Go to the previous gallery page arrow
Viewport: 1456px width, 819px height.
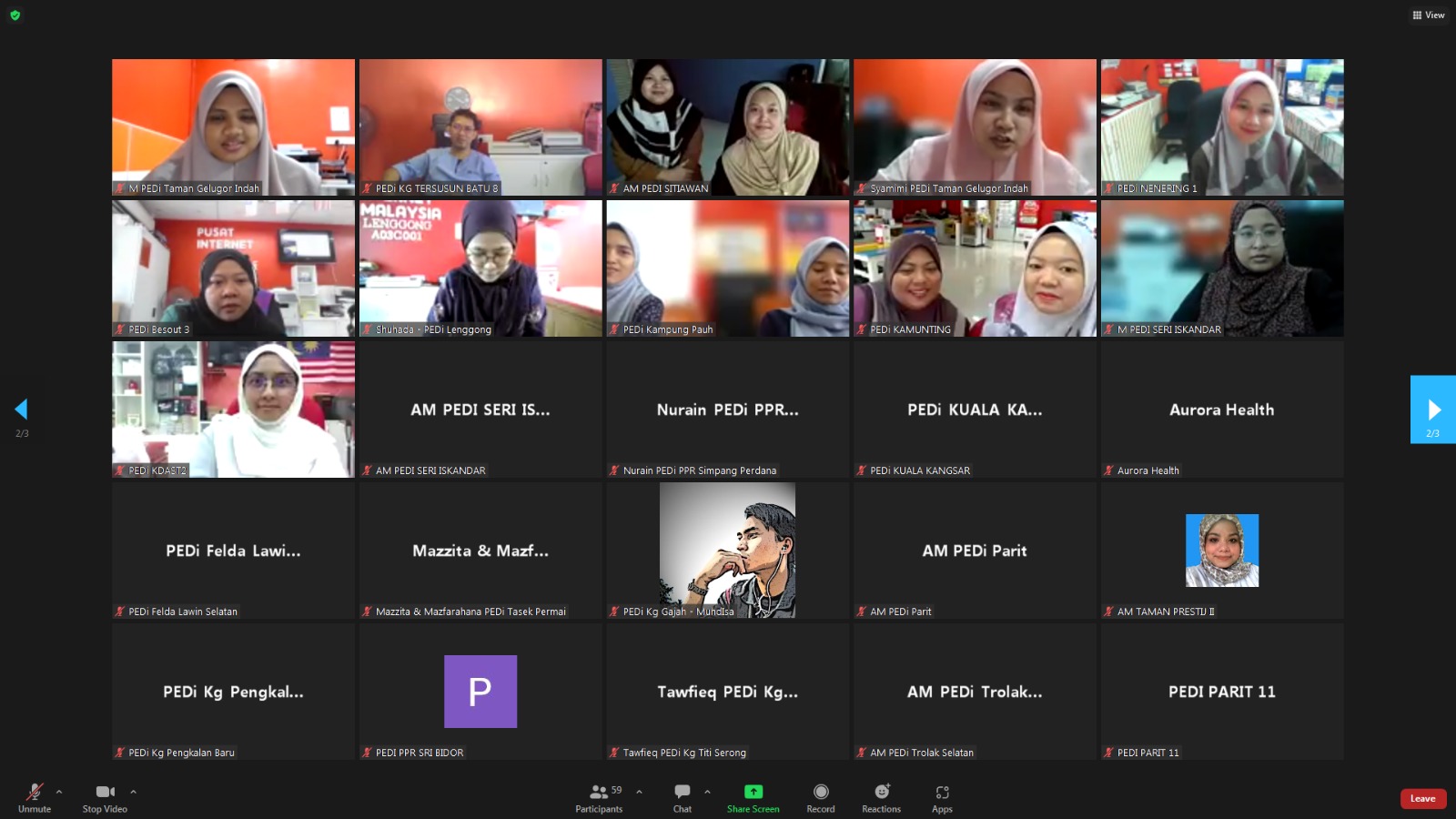[22, 409]
